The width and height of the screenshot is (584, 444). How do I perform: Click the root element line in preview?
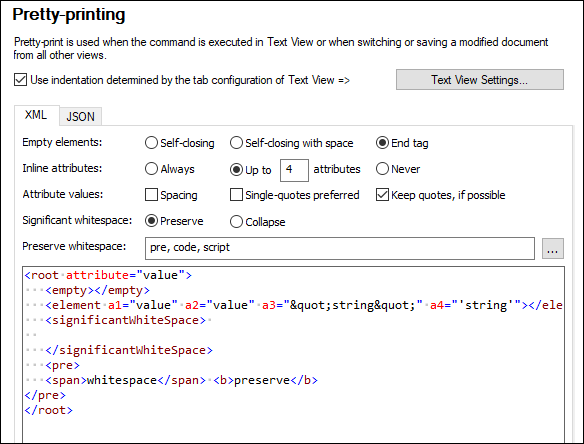pyautogui.click(x=108, y=275)
